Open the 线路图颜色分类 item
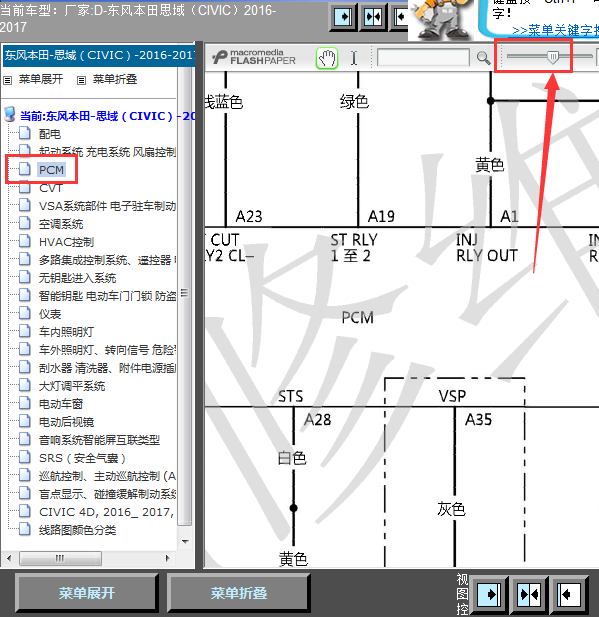This screenshot has height=617, width=599. pos(78,530)
